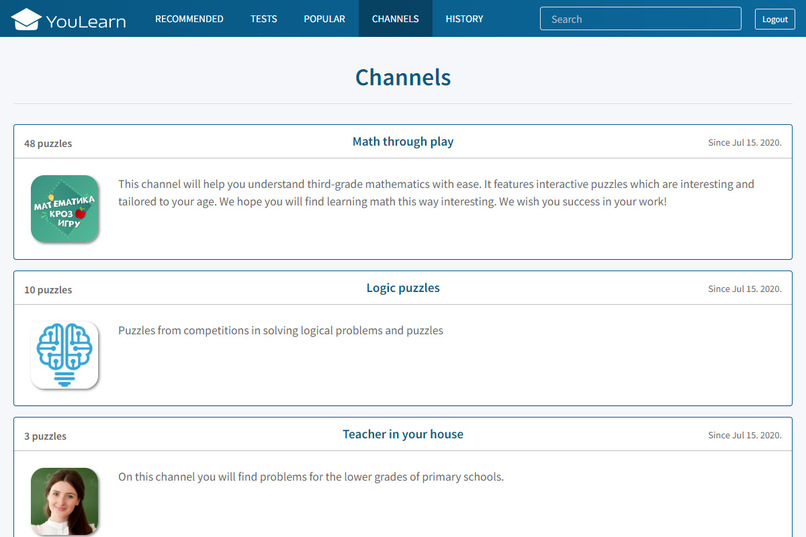Viewport: 806px width, 537px height.
Task: Open the Math through play channel icon
Action: tap(65, 209)
